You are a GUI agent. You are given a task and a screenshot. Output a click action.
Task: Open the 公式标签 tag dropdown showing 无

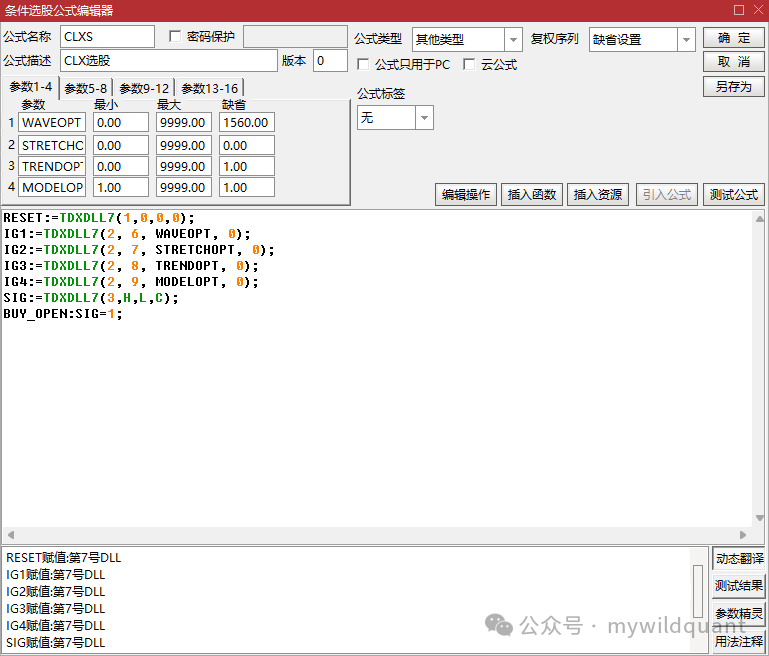coord(424,118)
